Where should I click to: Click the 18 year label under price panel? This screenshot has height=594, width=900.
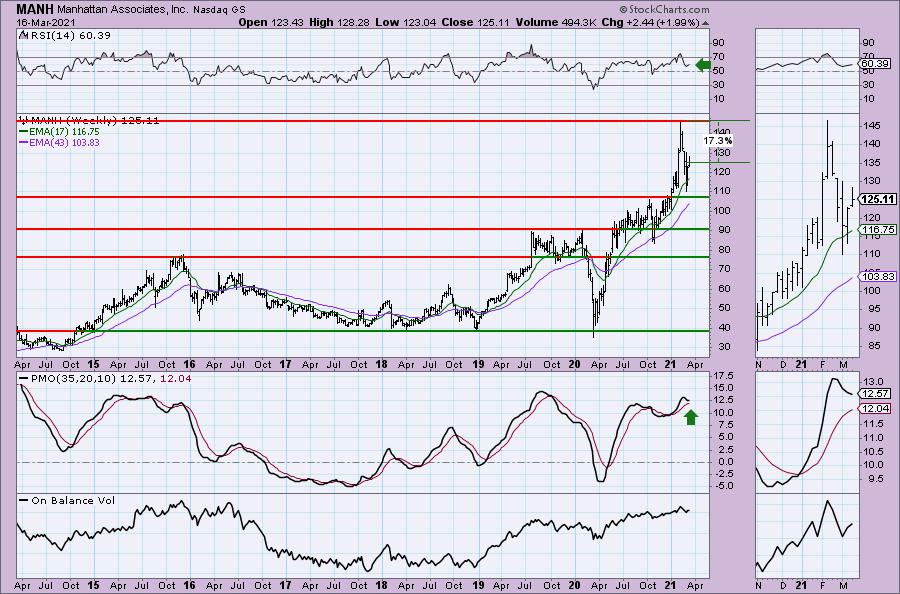pos(381,364)
